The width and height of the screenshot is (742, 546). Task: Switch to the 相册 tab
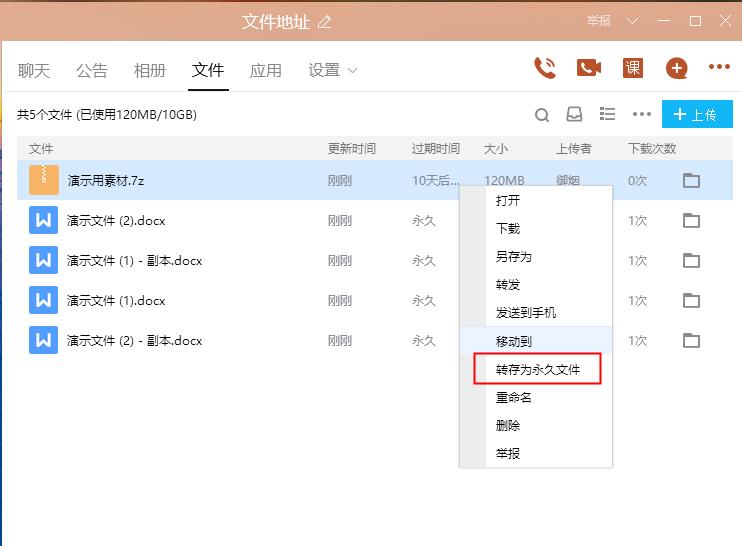pos(150,70)
